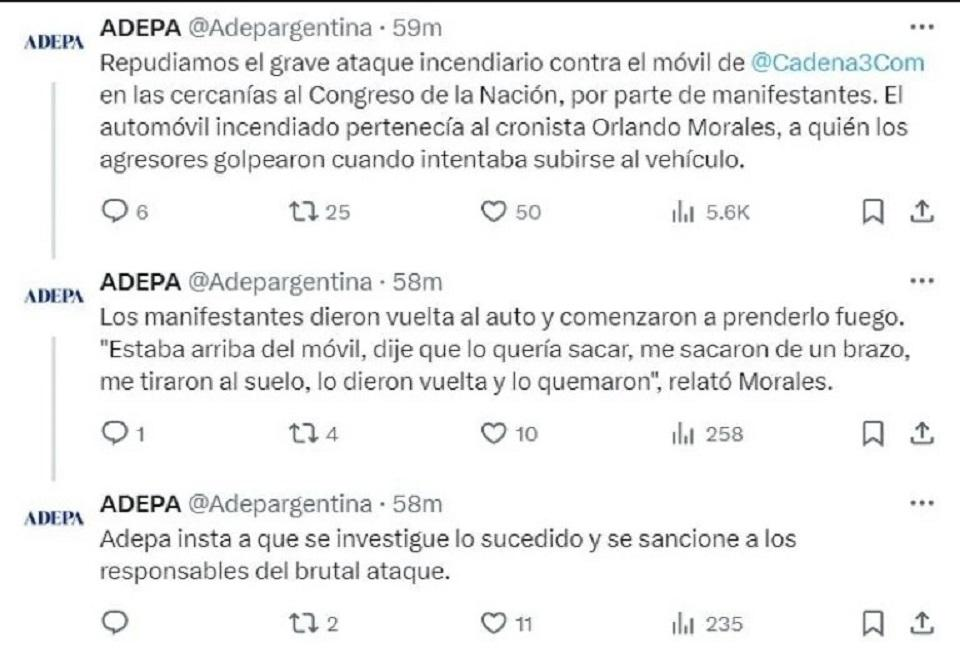Click the ADEPA avatar of the second tweet
The image size is (960, 648).
click(x=53, y=297)
